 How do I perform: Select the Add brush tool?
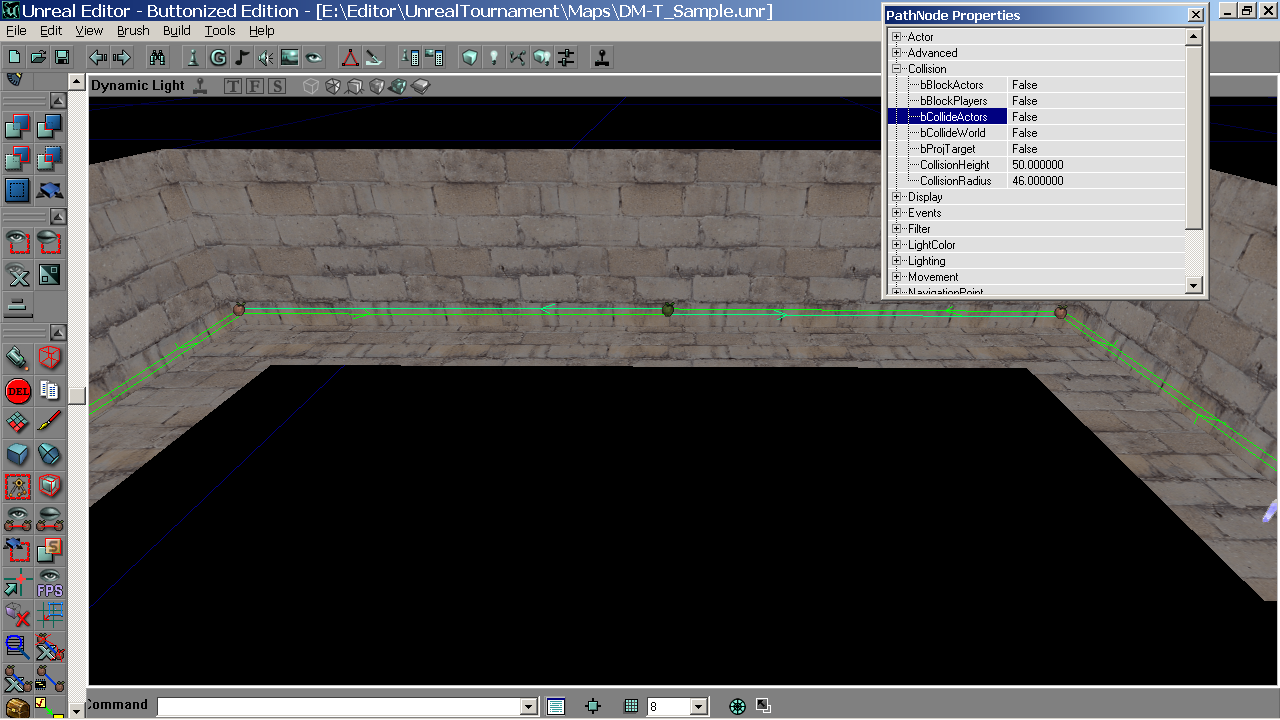point(18,127)
